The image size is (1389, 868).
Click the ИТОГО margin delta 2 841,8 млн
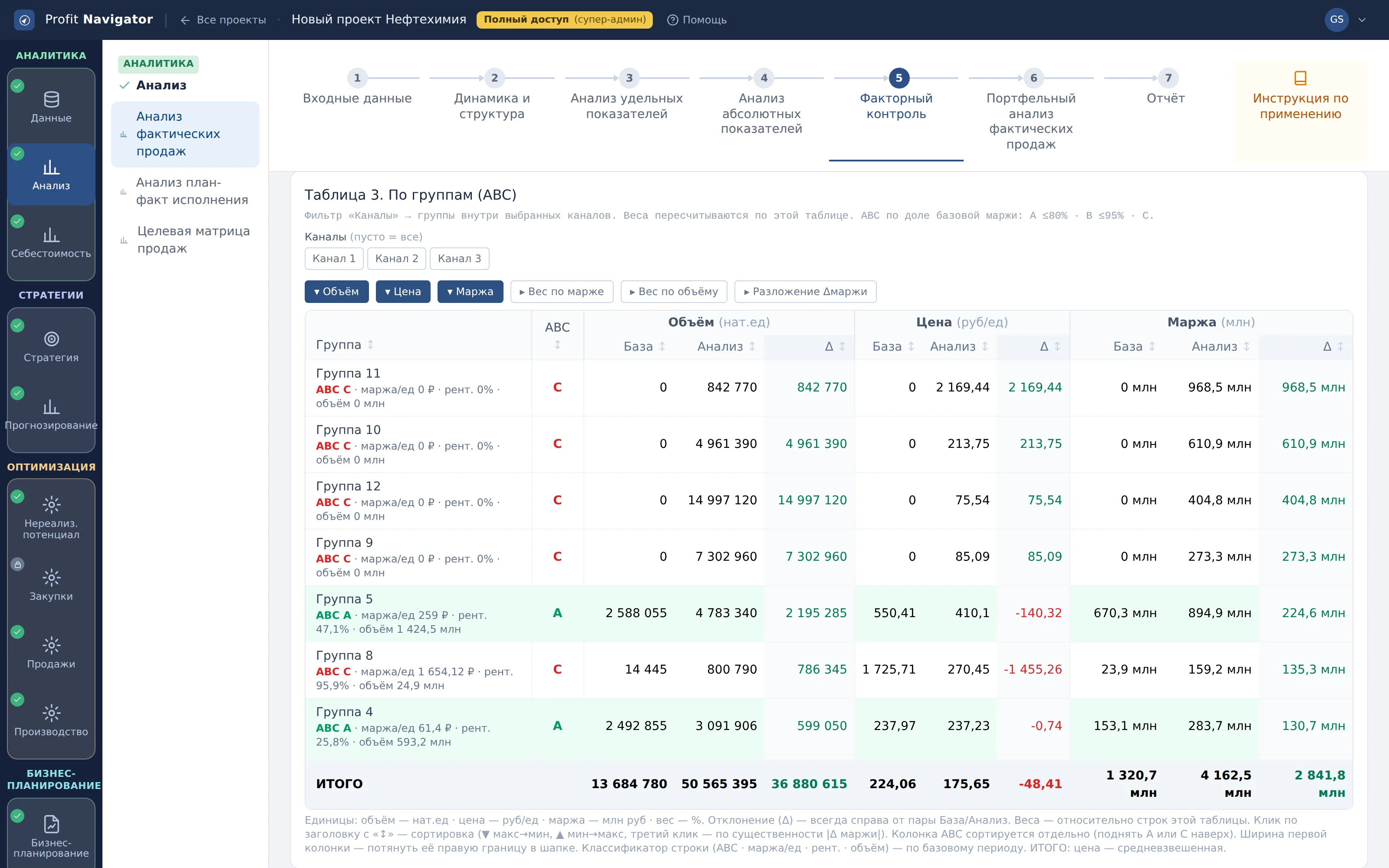[1320, 784]
